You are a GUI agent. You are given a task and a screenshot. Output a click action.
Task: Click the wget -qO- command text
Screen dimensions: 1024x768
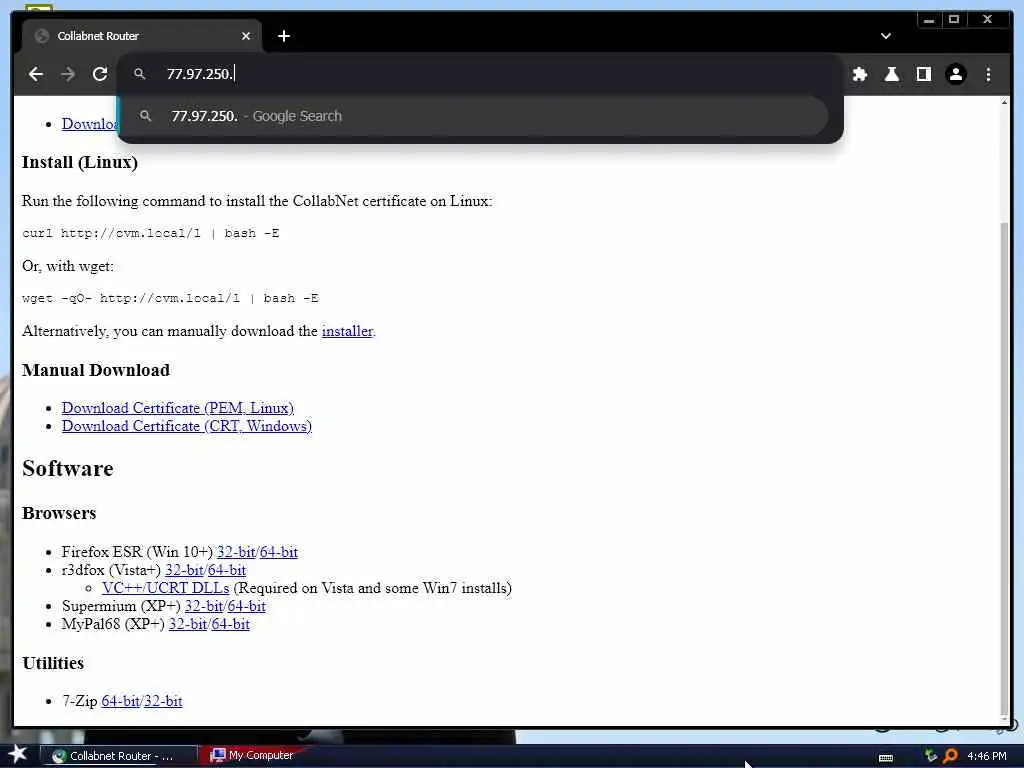170,298
